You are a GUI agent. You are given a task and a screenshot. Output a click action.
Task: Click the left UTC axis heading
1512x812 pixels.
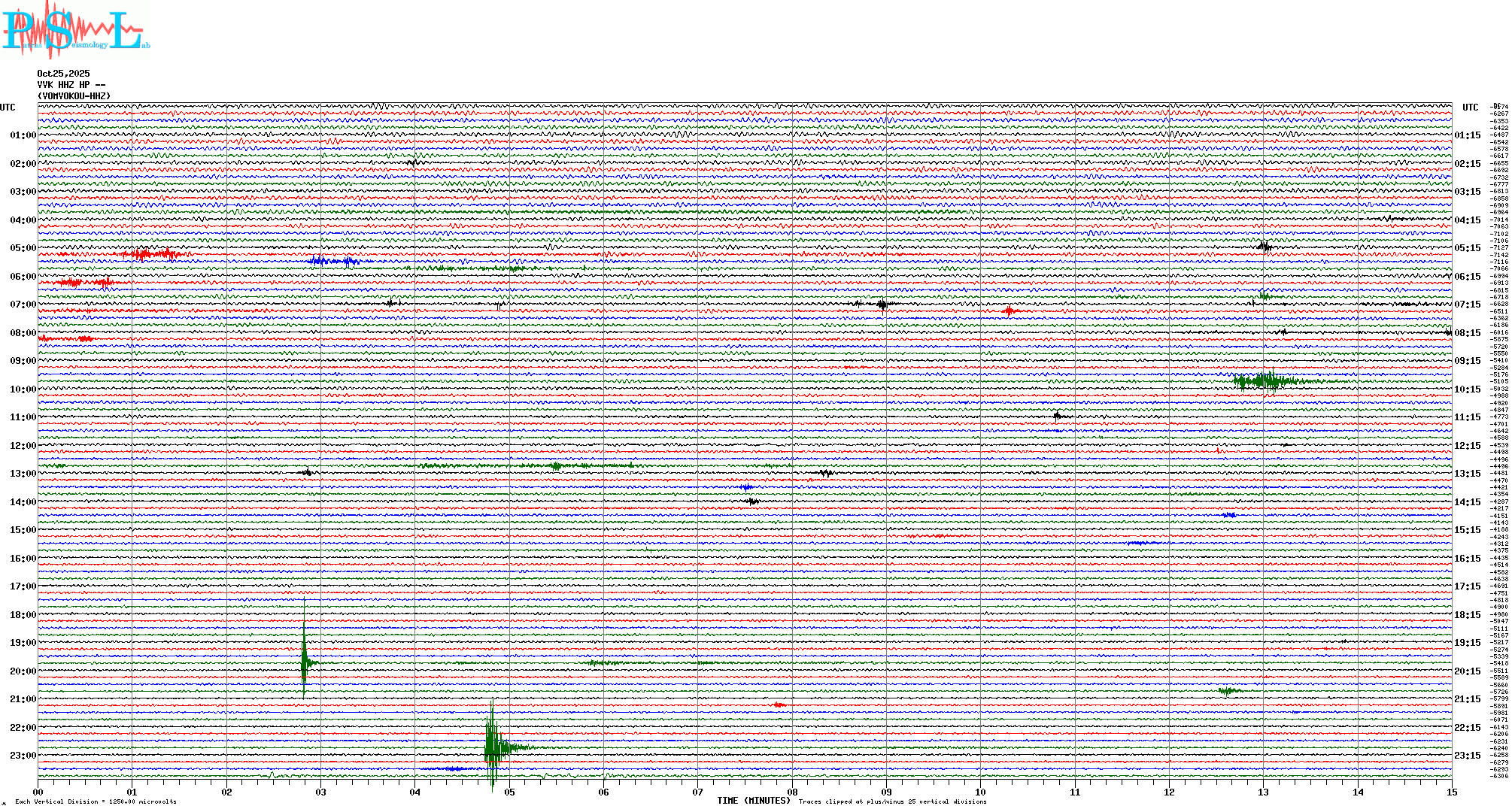(x=8, y=108)
